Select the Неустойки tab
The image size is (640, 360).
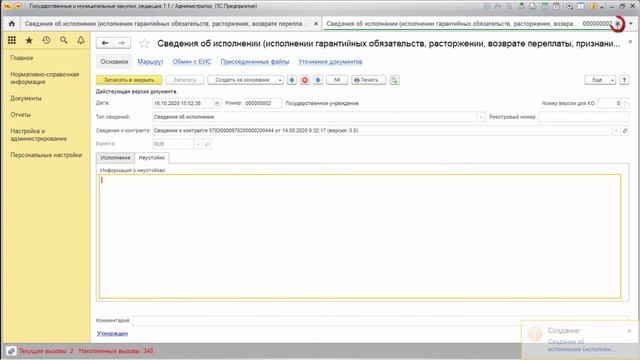coord(151,158)
